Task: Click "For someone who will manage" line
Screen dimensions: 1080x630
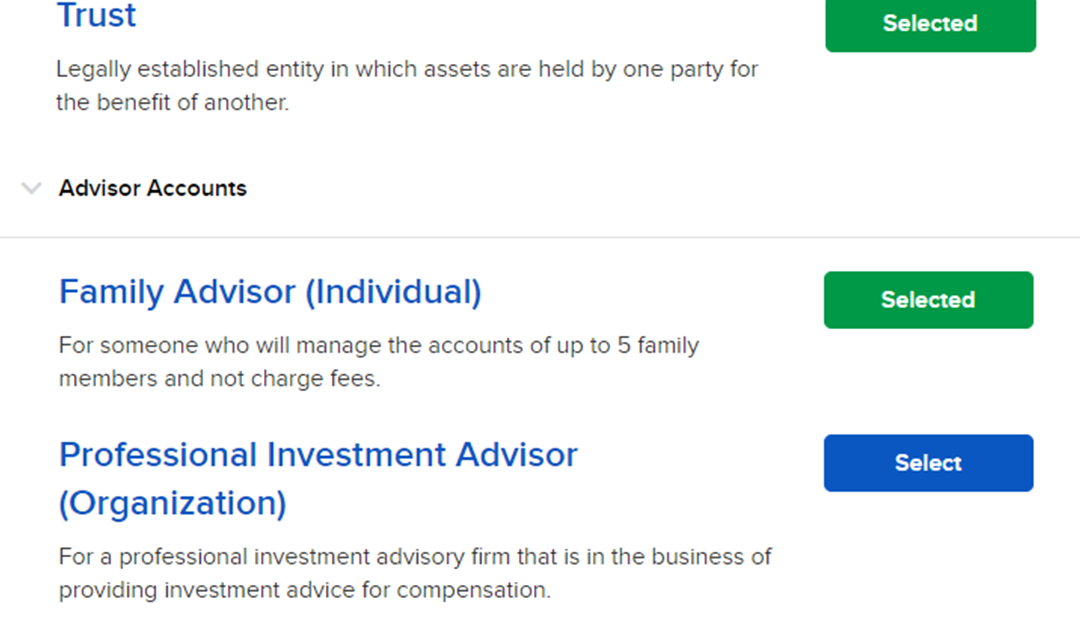Action: point(379,346)
